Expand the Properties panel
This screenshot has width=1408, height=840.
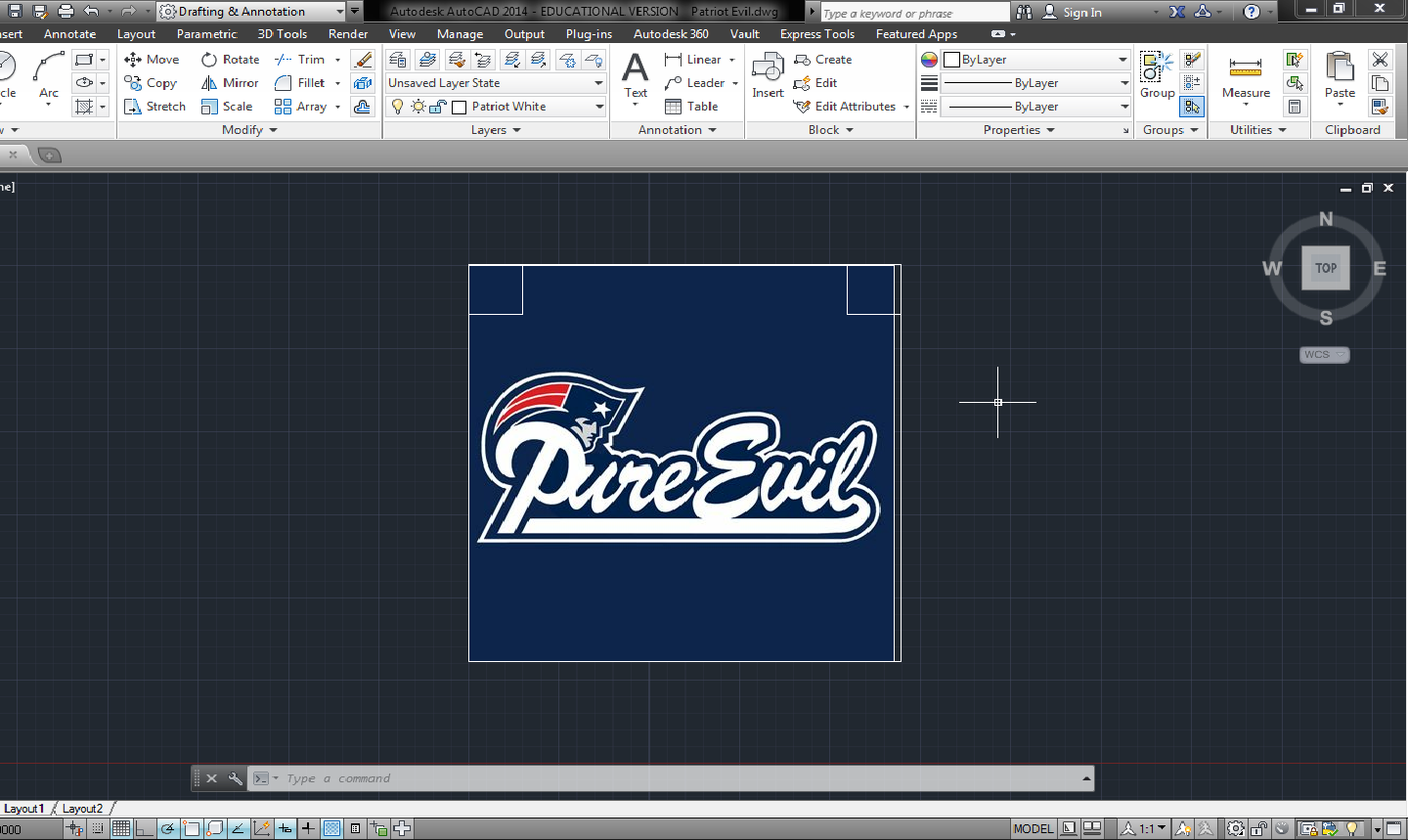(x=1019, y=130)
